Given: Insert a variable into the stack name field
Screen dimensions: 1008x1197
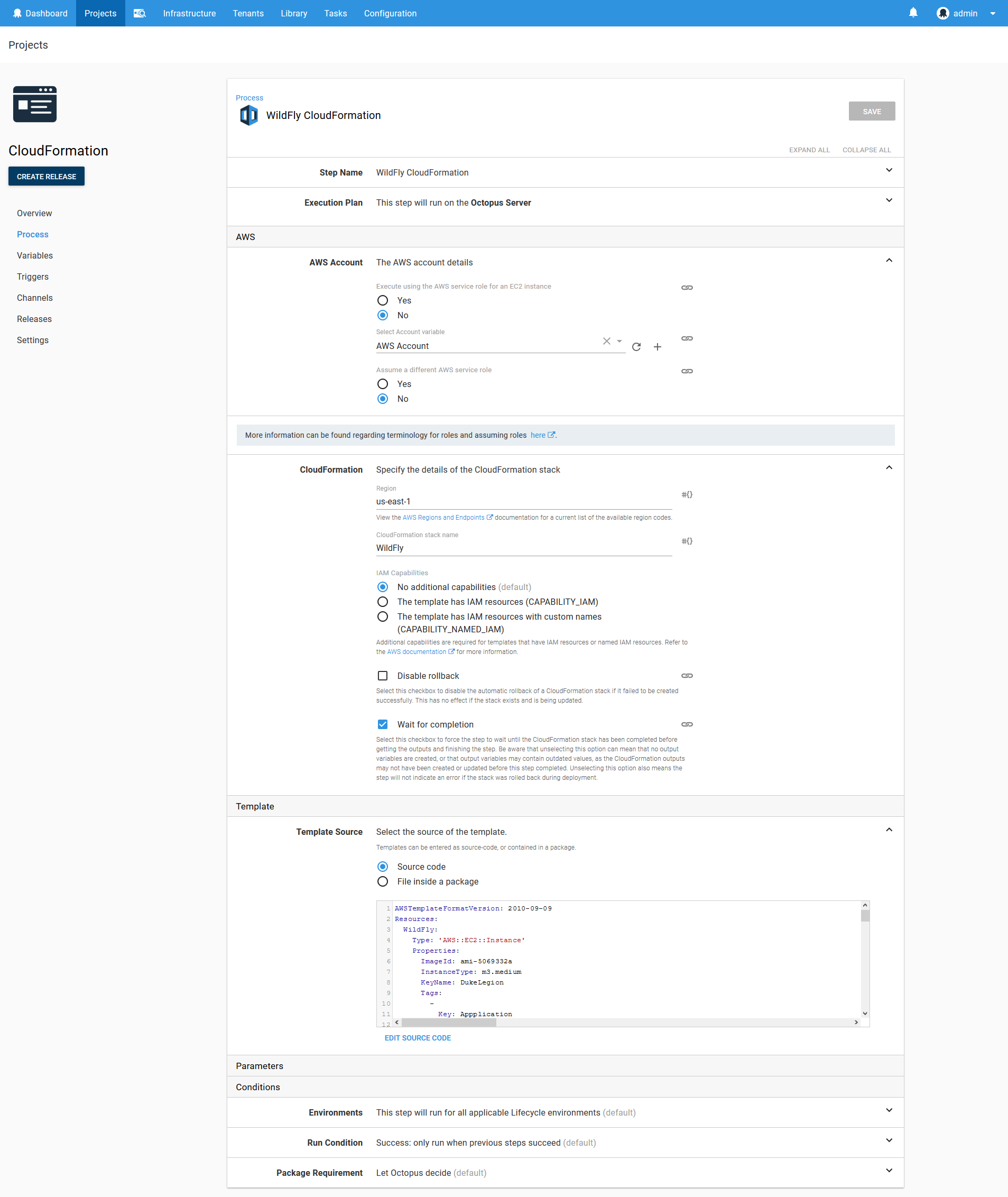Looking at the screenshot, I should 687,541.
